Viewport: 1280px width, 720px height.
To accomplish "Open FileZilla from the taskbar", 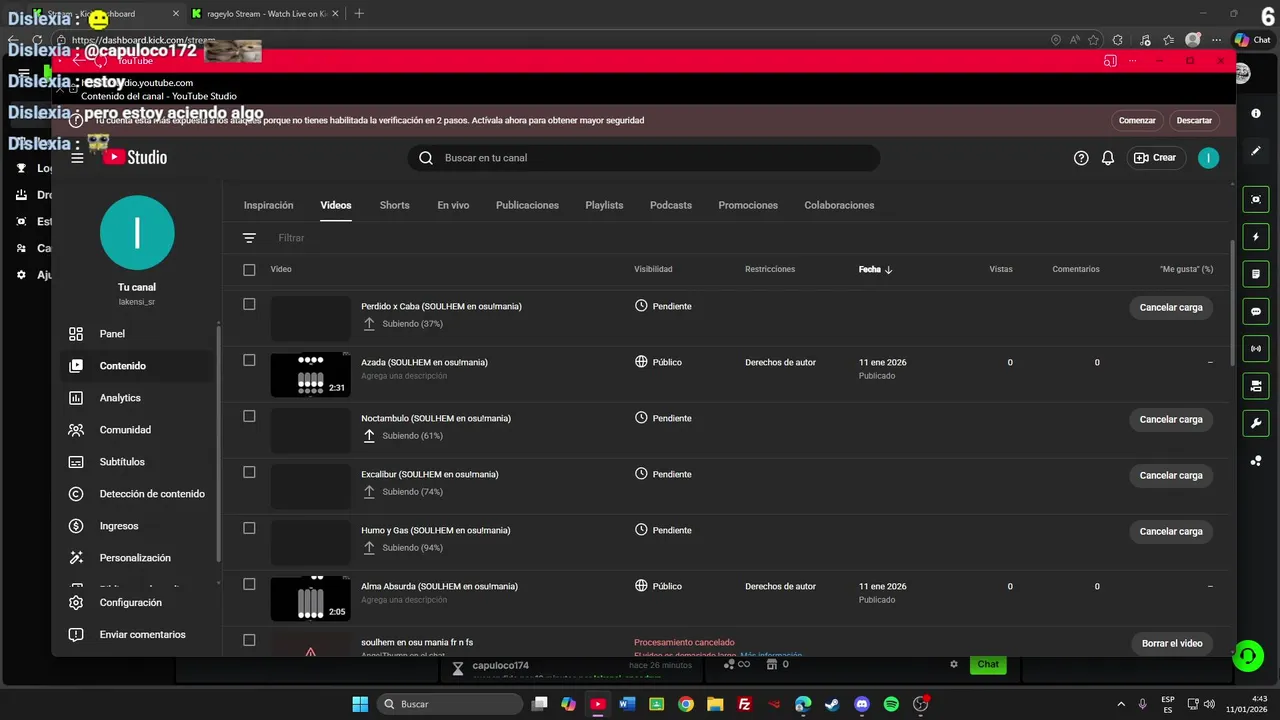I will coord(744,704).
